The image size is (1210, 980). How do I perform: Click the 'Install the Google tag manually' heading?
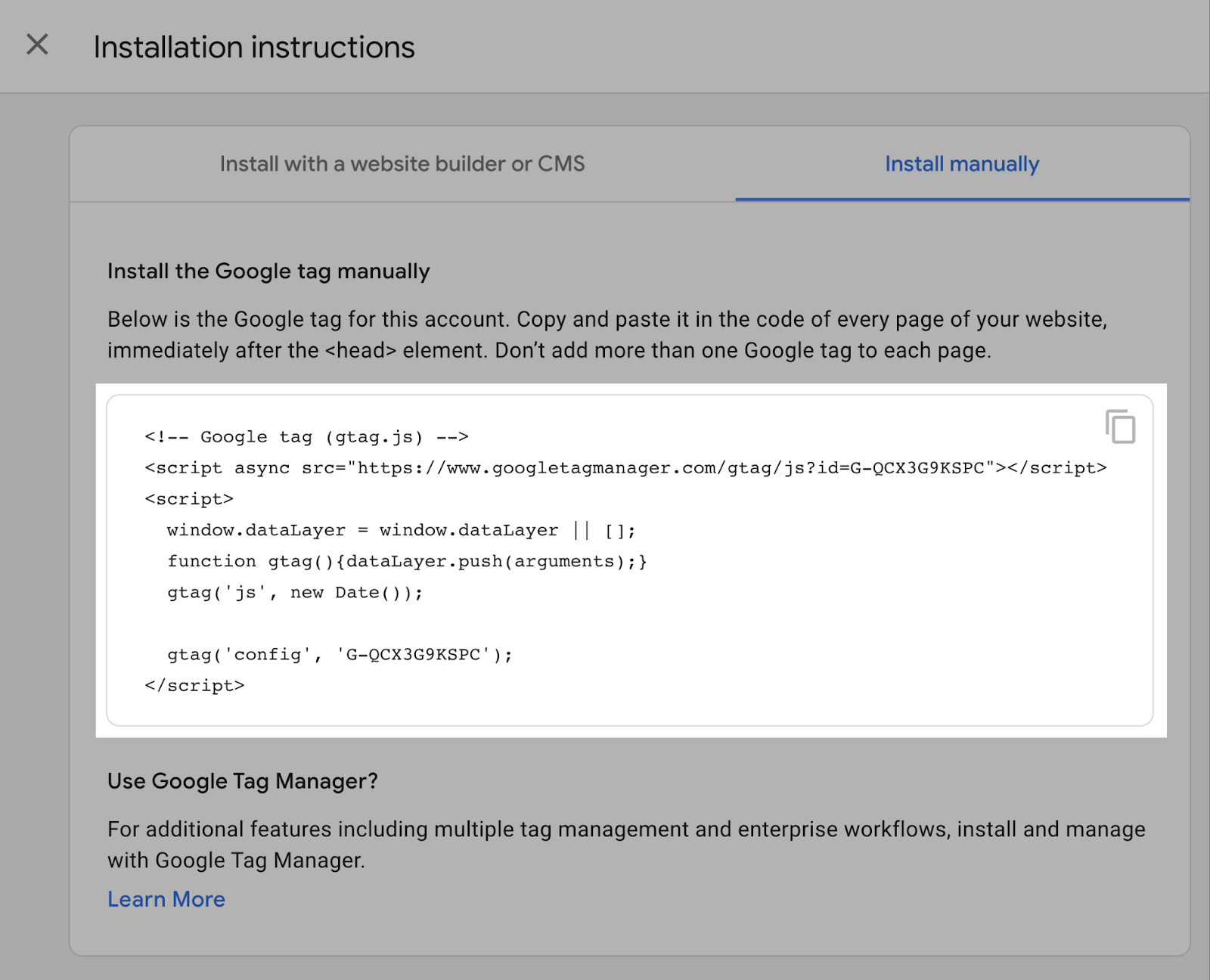(268, 271)
